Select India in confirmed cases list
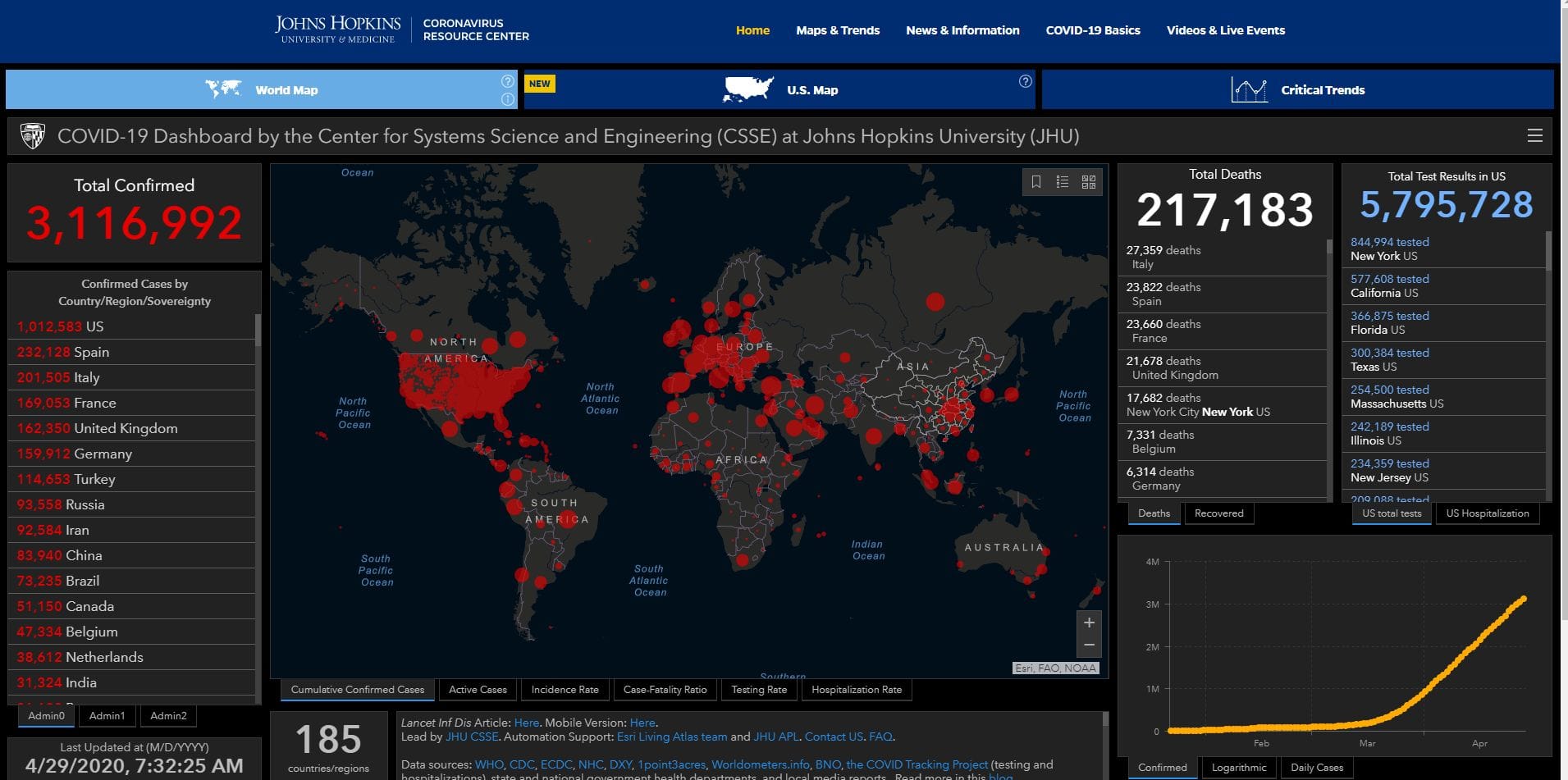This screenshot has height=780, width=1568. 131,682
